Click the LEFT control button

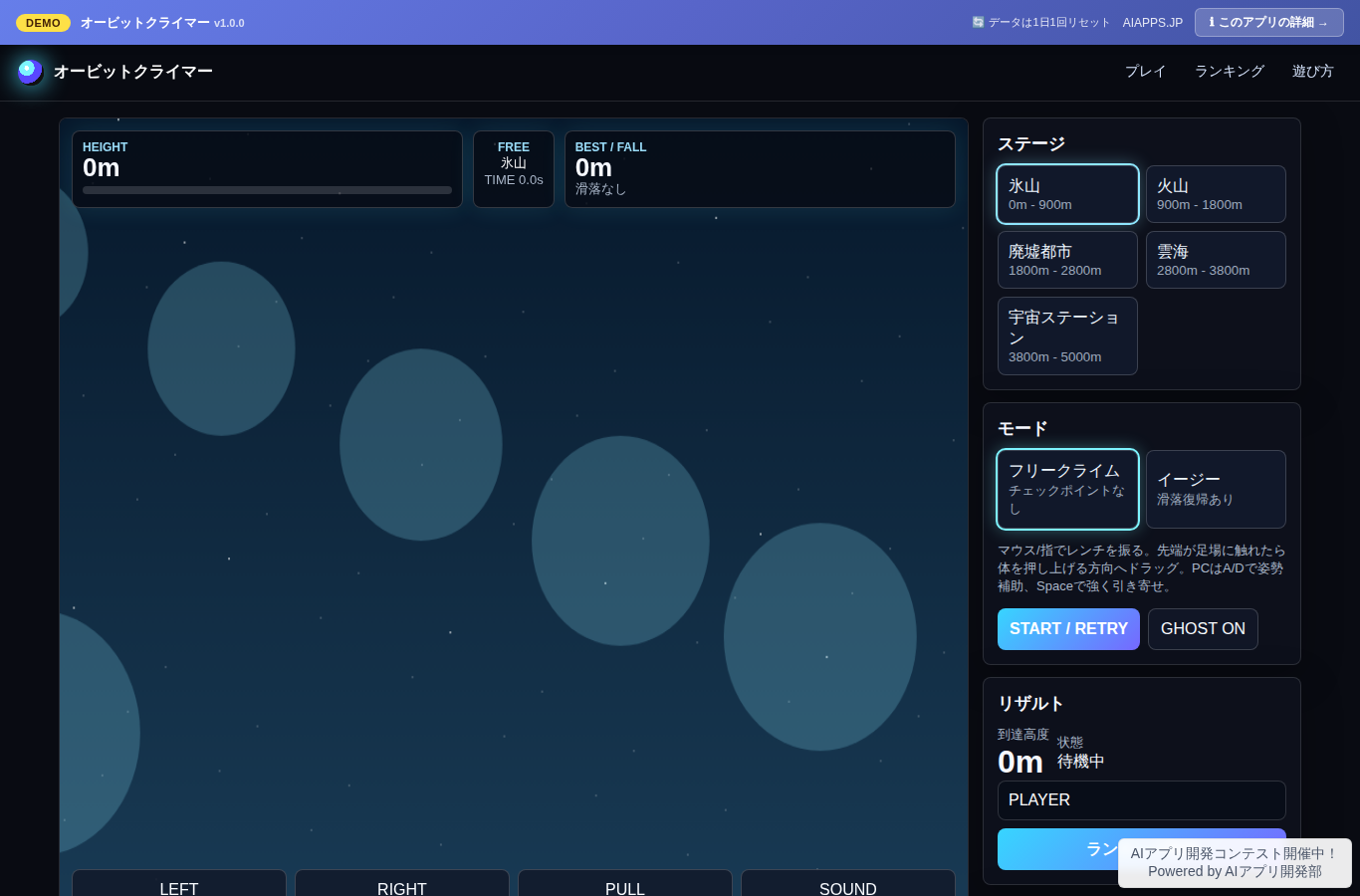point(179,883)
